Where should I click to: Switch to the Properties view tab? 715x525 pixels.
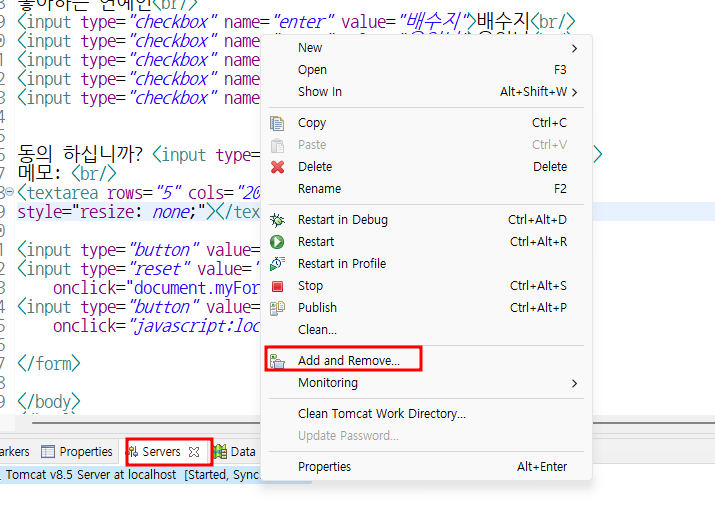(77, 452)
